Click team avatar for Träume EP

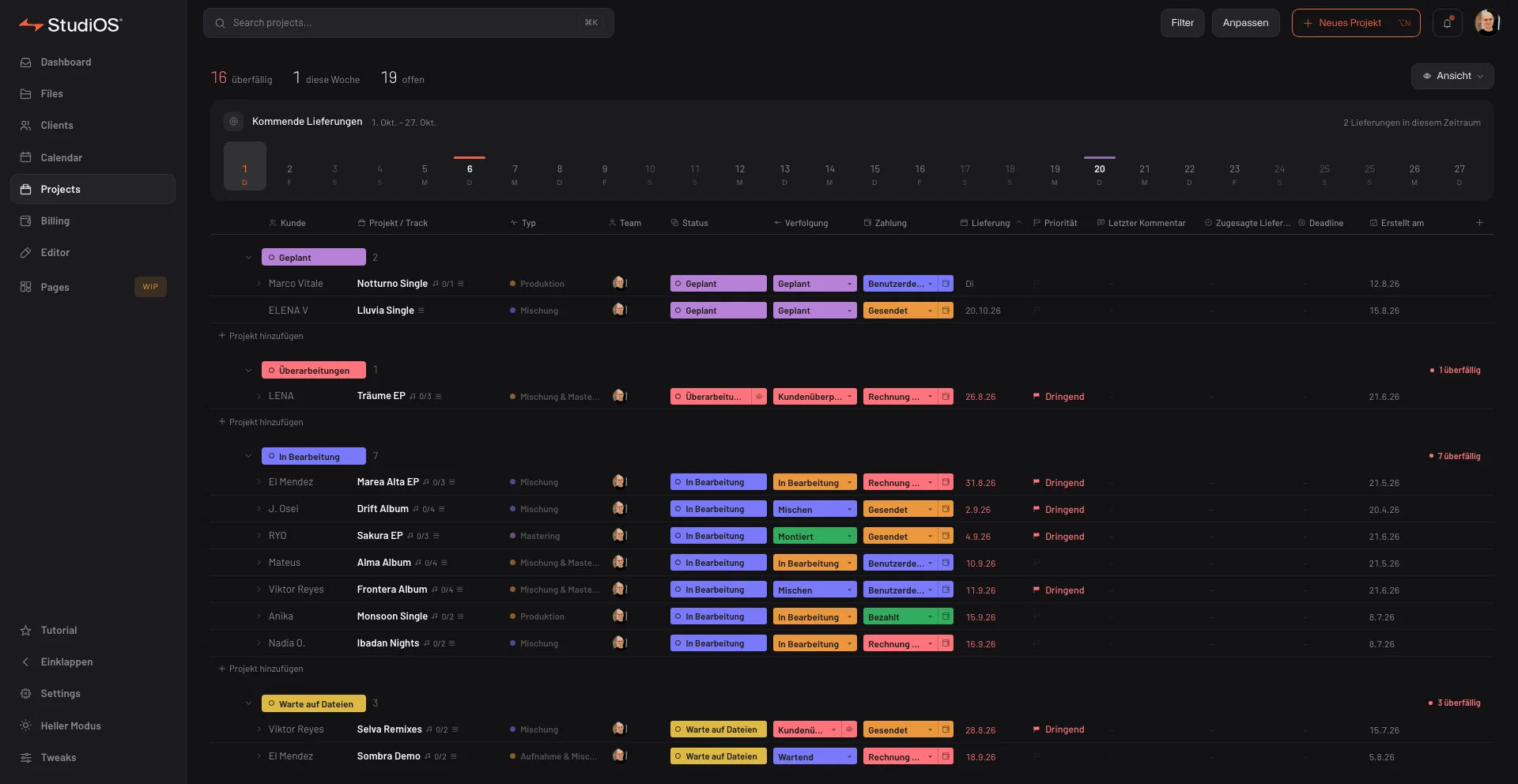click(620, 396)
